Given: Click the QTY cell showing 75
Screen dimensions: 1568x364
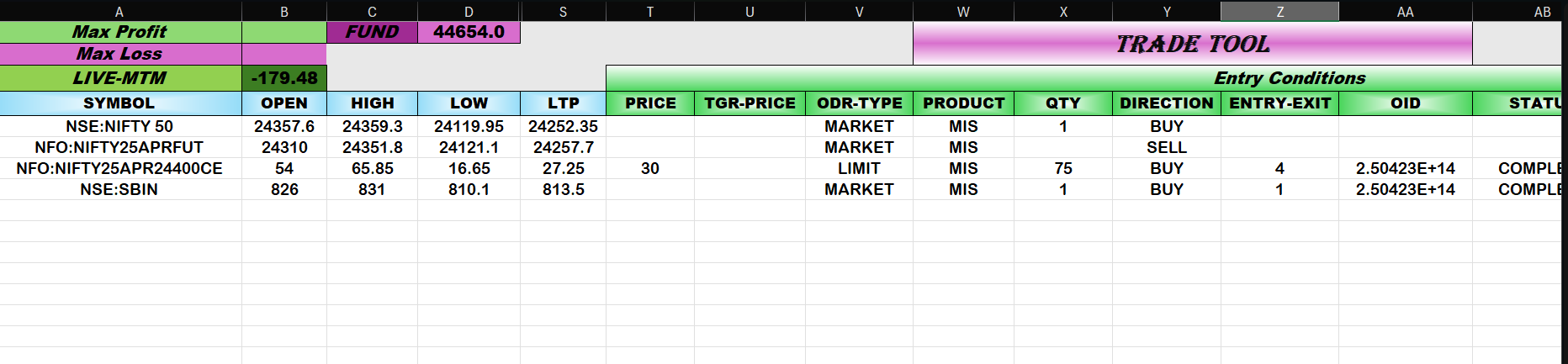Looking at the screenshot, I should coord(1063,168).
